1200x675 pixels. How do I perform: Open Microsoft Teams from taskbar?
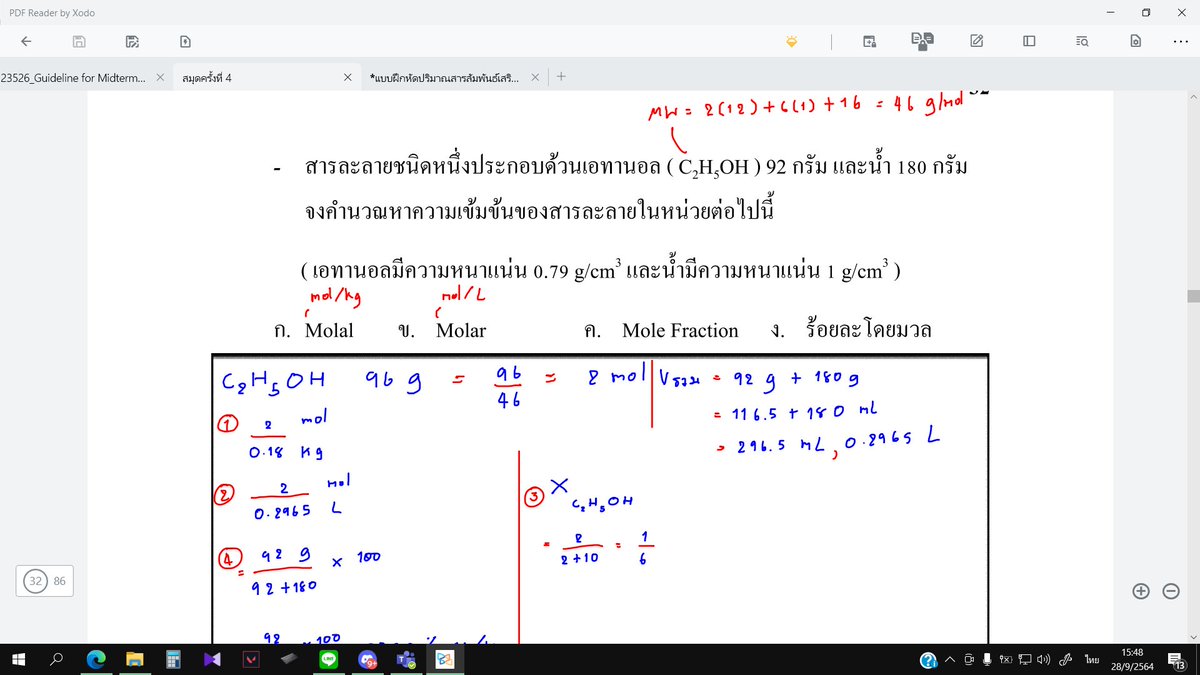(x=405, y=659)
